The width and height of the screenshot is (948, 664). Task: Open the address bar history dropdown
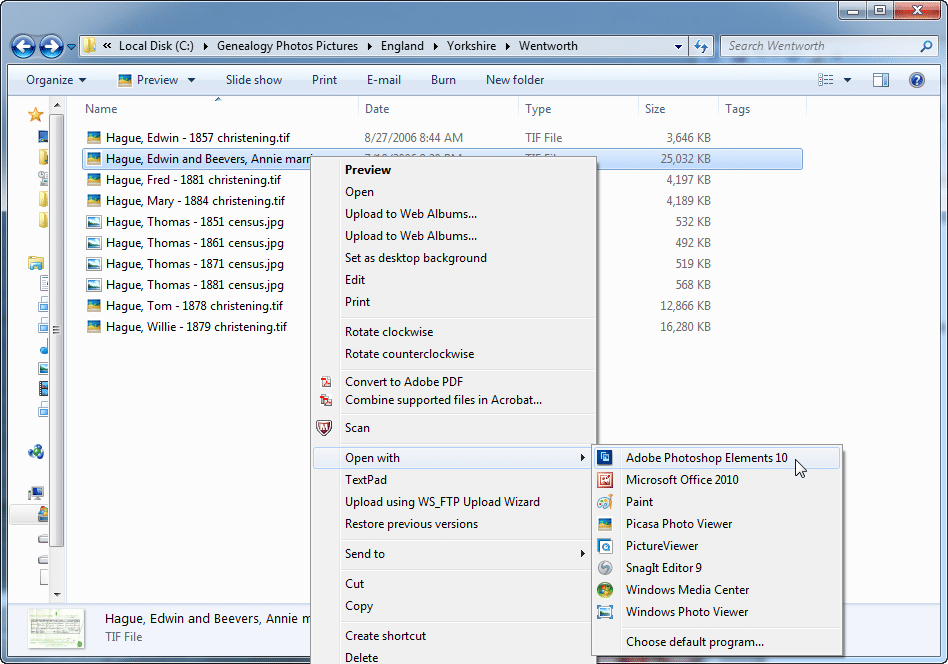pos(678,47)
